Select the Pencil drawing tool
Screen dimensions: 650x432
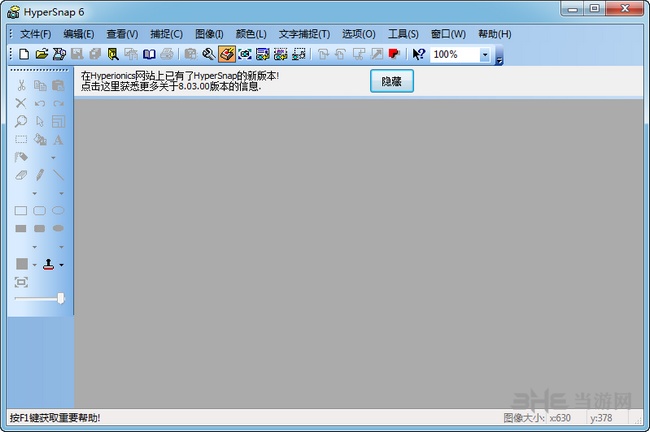(40, 175)
